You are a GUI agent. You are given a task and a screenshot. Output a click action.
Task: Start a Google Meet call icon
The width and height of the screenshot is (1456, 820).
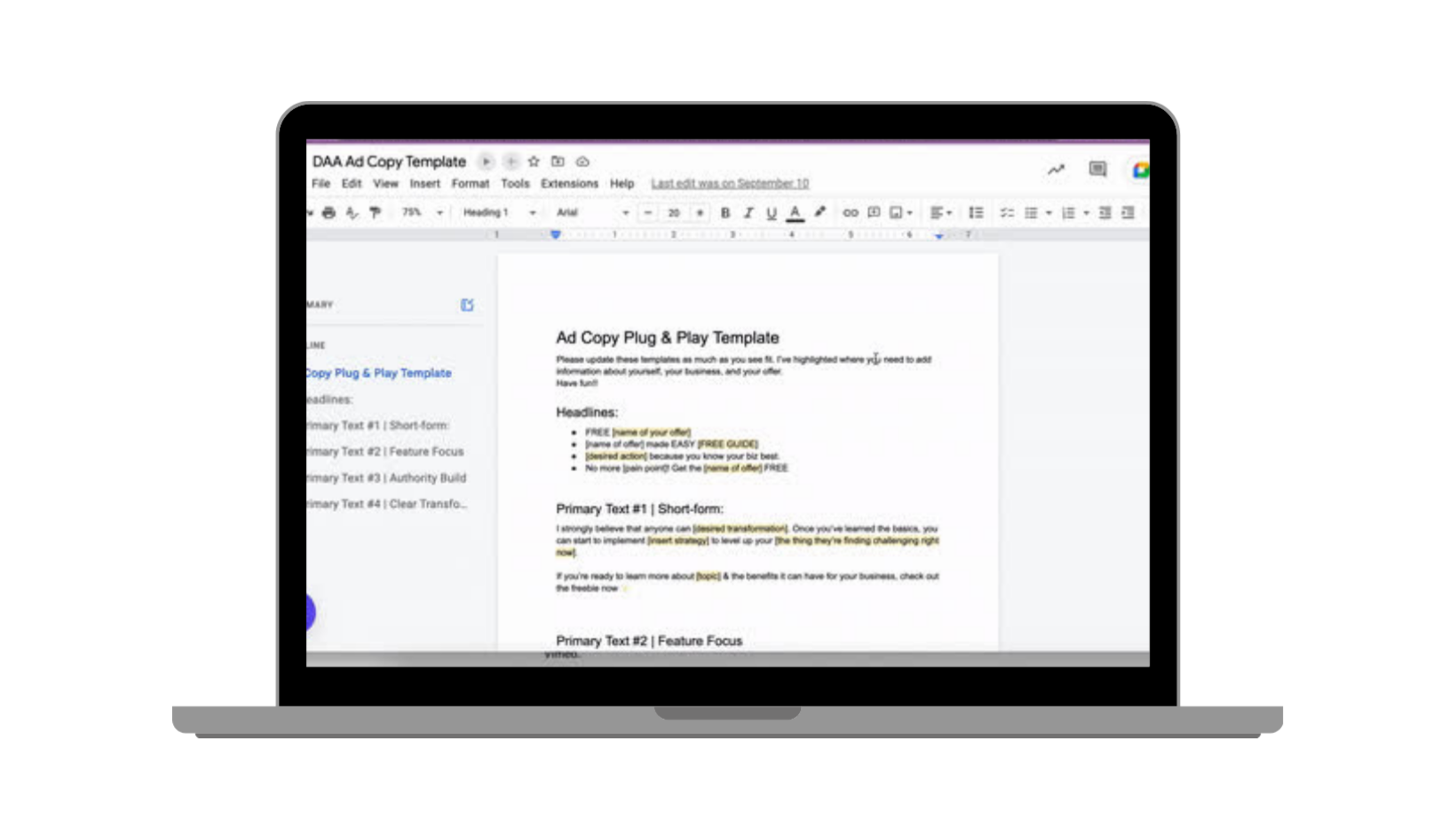(x=1140, y=170)
